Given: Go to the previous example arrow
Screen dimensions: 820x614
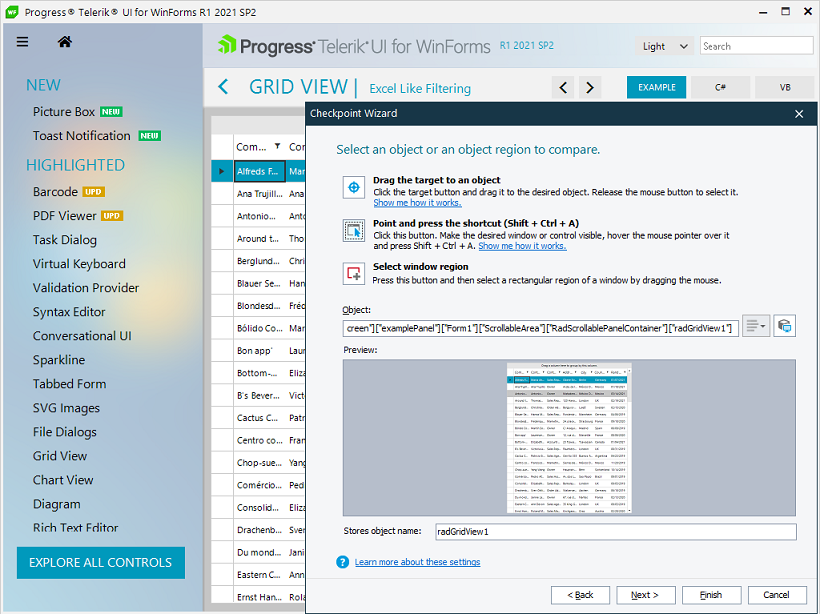Looking at the screenshot, I should pyautogui.click(x=563, y=87).
